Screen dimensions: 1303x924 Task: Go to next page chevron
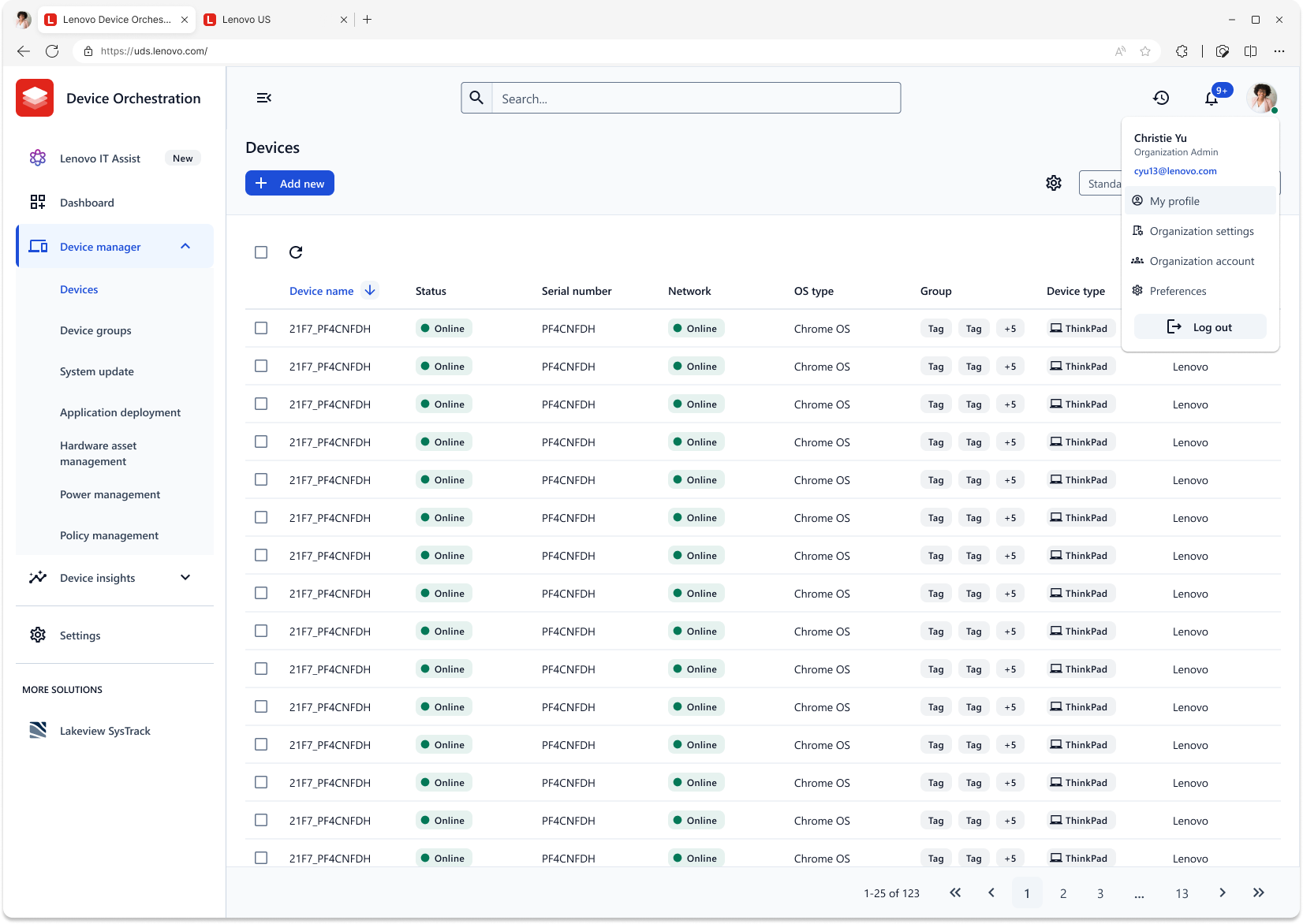1223,892
